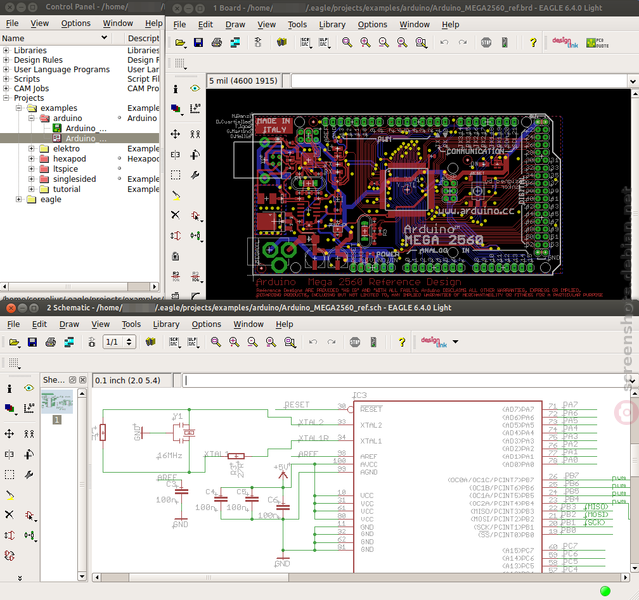Select the Move tool in Board window
639x600 pixels.
coord(176,134)
